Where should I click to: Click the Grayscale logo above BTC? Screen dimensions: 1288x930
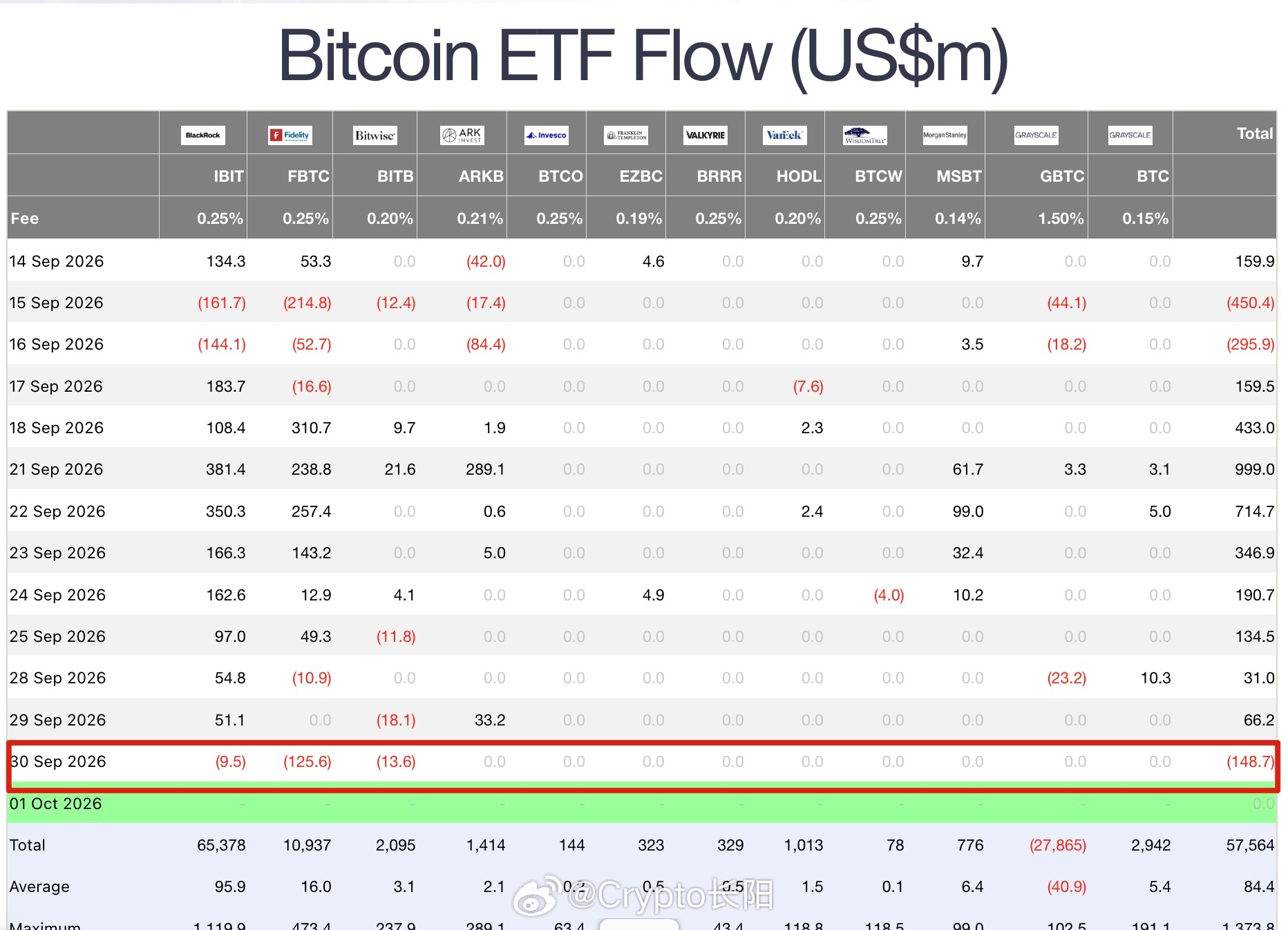[1130, 135]
